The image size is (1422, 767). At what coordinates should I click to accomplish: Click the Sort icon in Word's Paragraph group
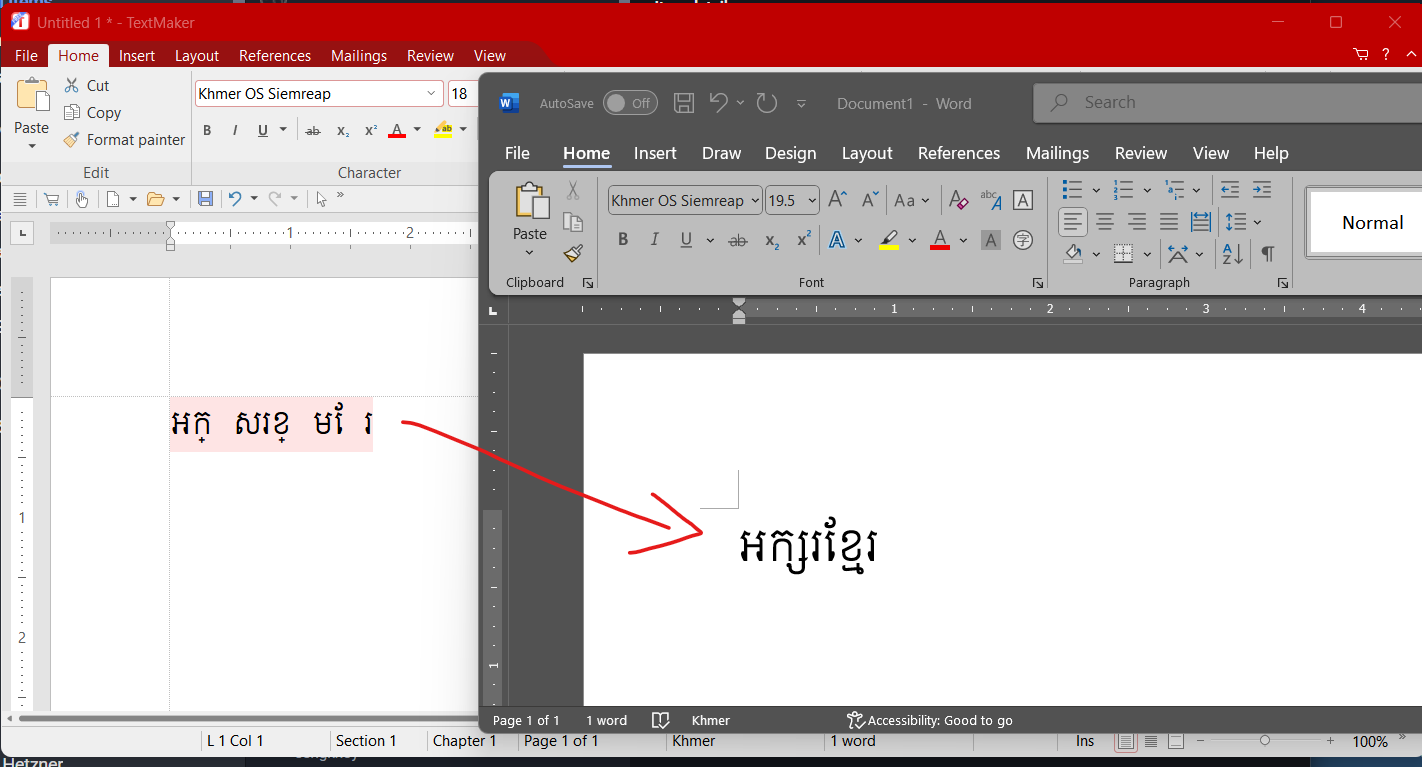(1233, 254)
